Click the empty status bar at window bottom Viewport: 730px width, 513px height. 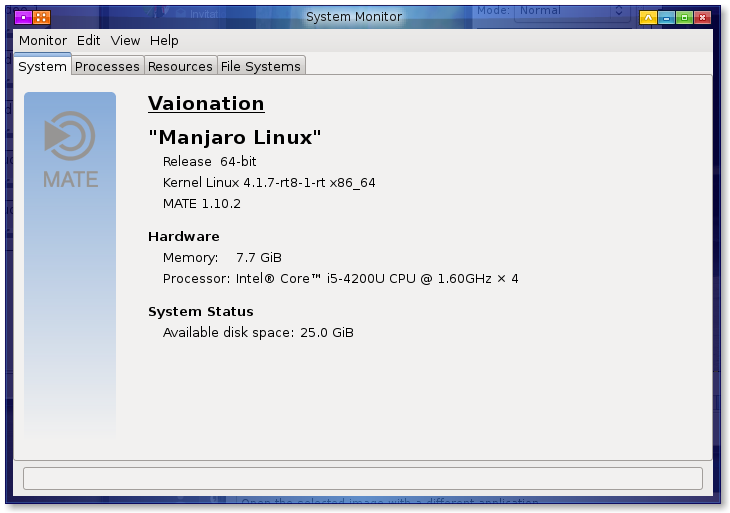click(x=363, y=479)
